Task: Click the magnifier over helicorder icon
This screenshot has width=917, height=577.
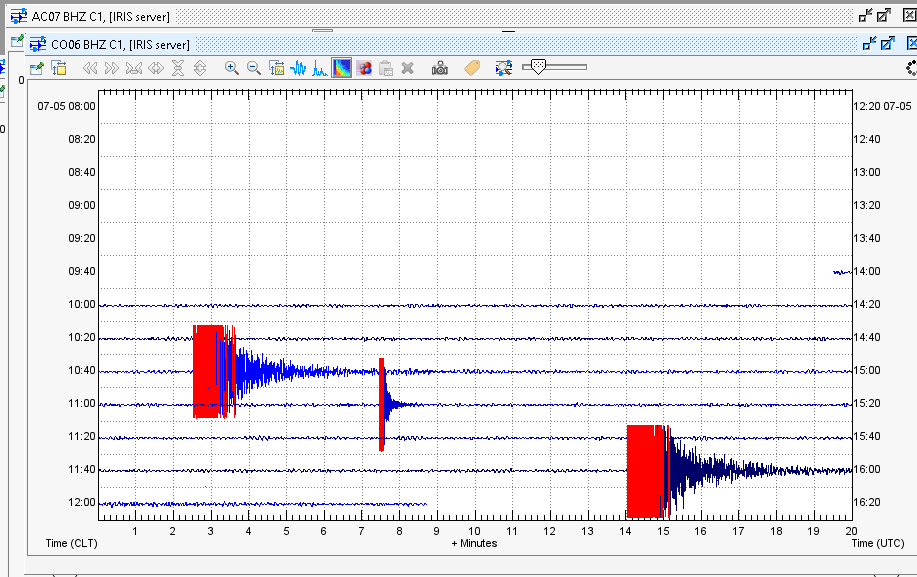Action: click(x=504, y=68)
